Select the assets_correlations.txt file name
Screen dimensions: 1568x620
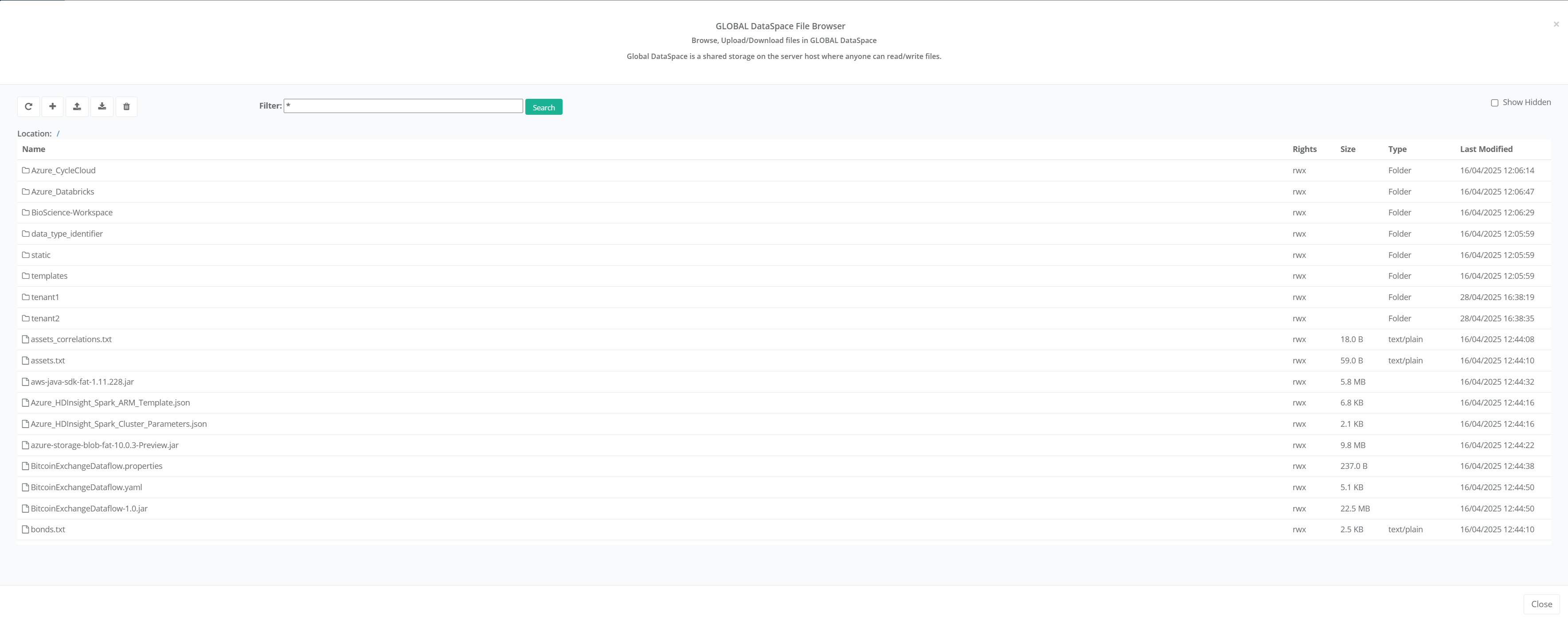[x=71, y=339]
